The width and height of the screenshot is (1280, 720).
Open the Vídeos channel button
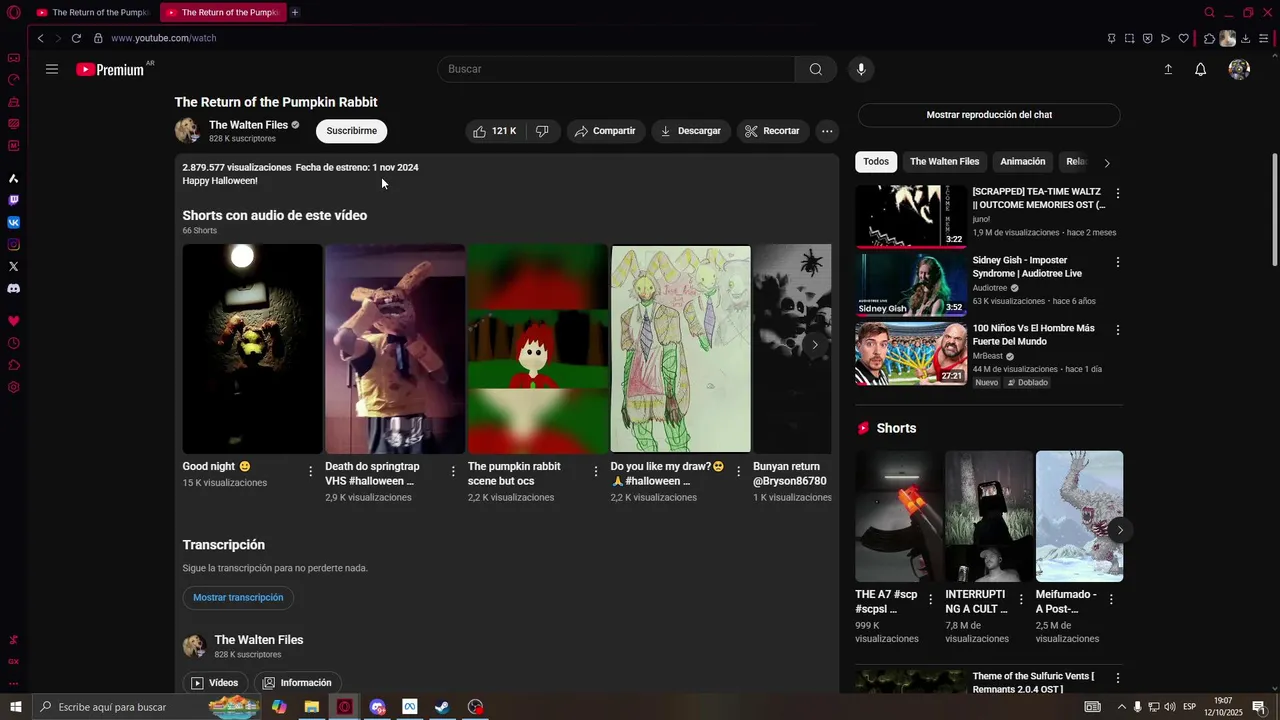[214, 683]
